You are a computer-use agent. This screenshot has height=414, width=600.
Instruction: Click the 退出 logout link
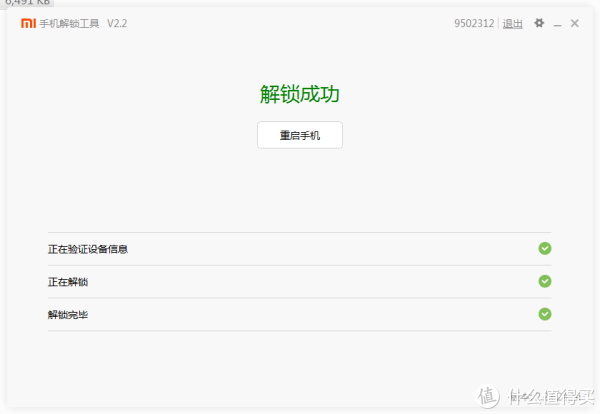point(512,24)
